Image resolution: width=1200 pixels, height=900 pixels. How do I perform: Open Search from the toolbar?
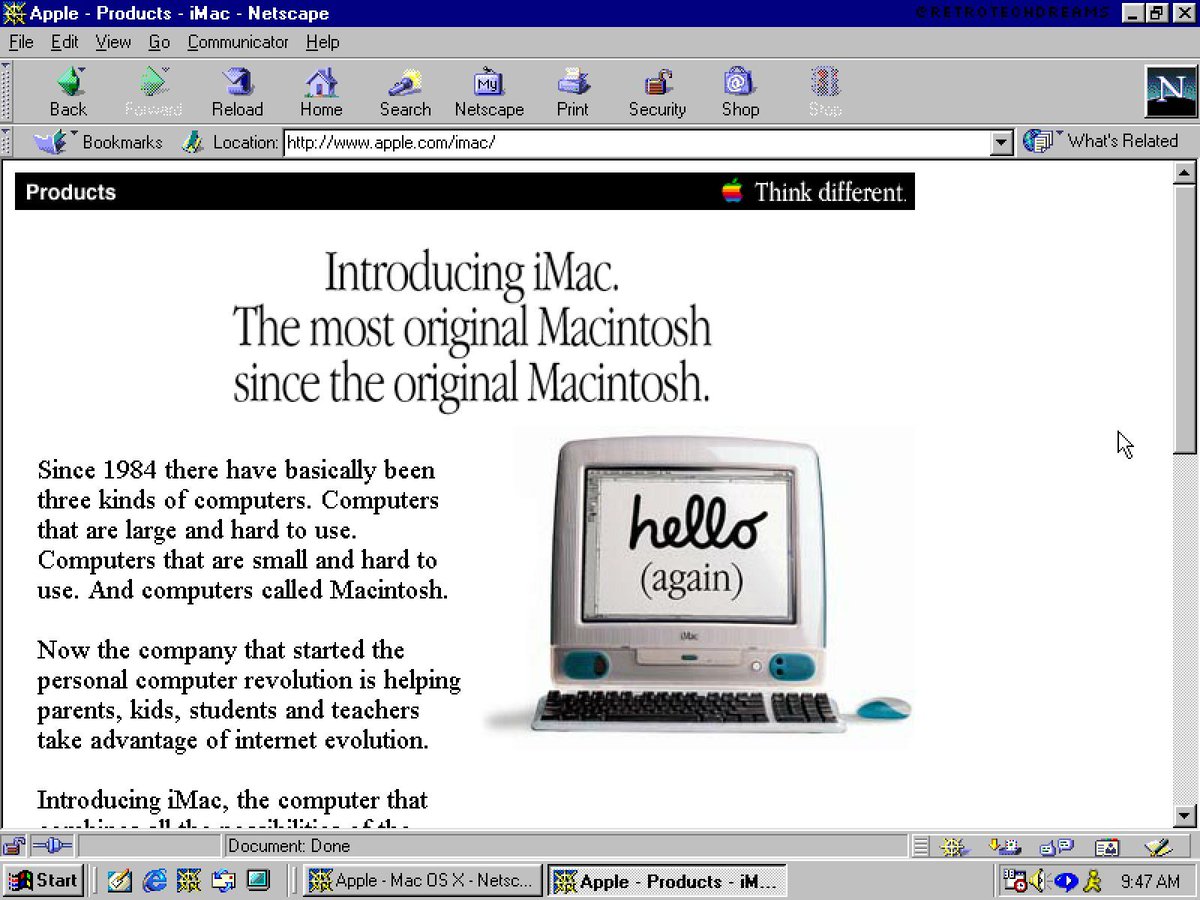point(405,92)
